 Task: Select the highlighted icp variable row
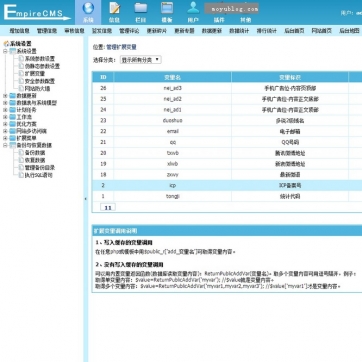[x=227, y=185]
